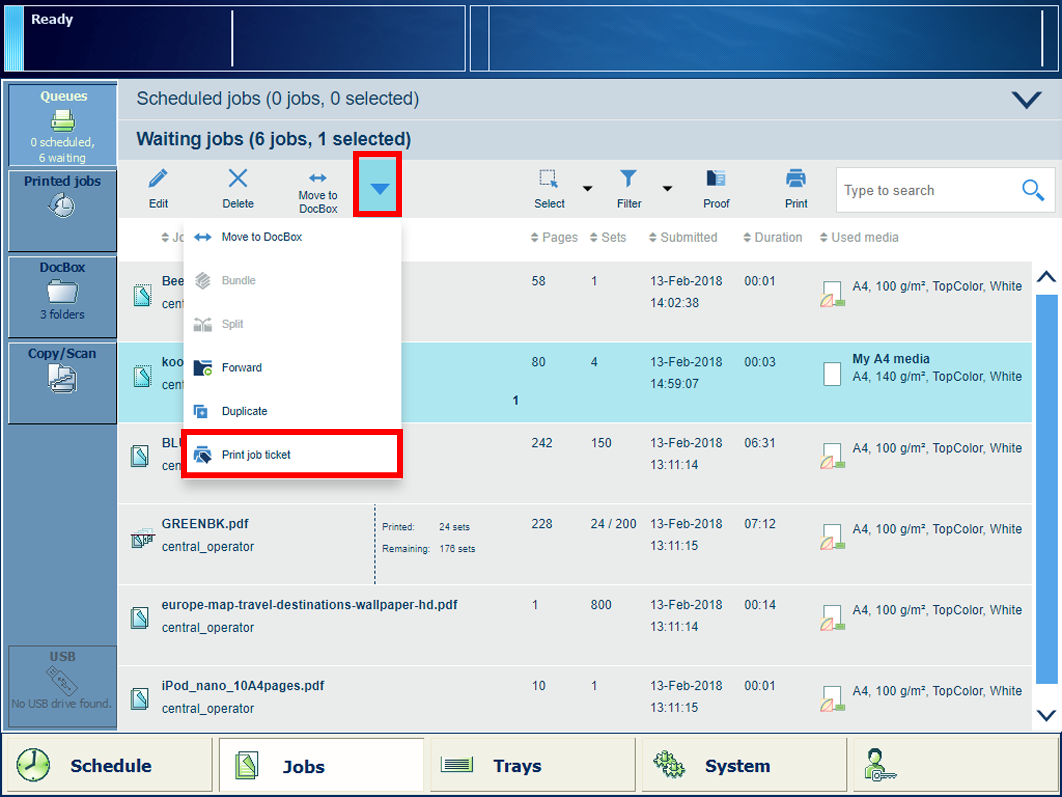Collapse the Move to DocBox dropdown
This screenshot has height=797, width=1062.
tap(378, 187)
